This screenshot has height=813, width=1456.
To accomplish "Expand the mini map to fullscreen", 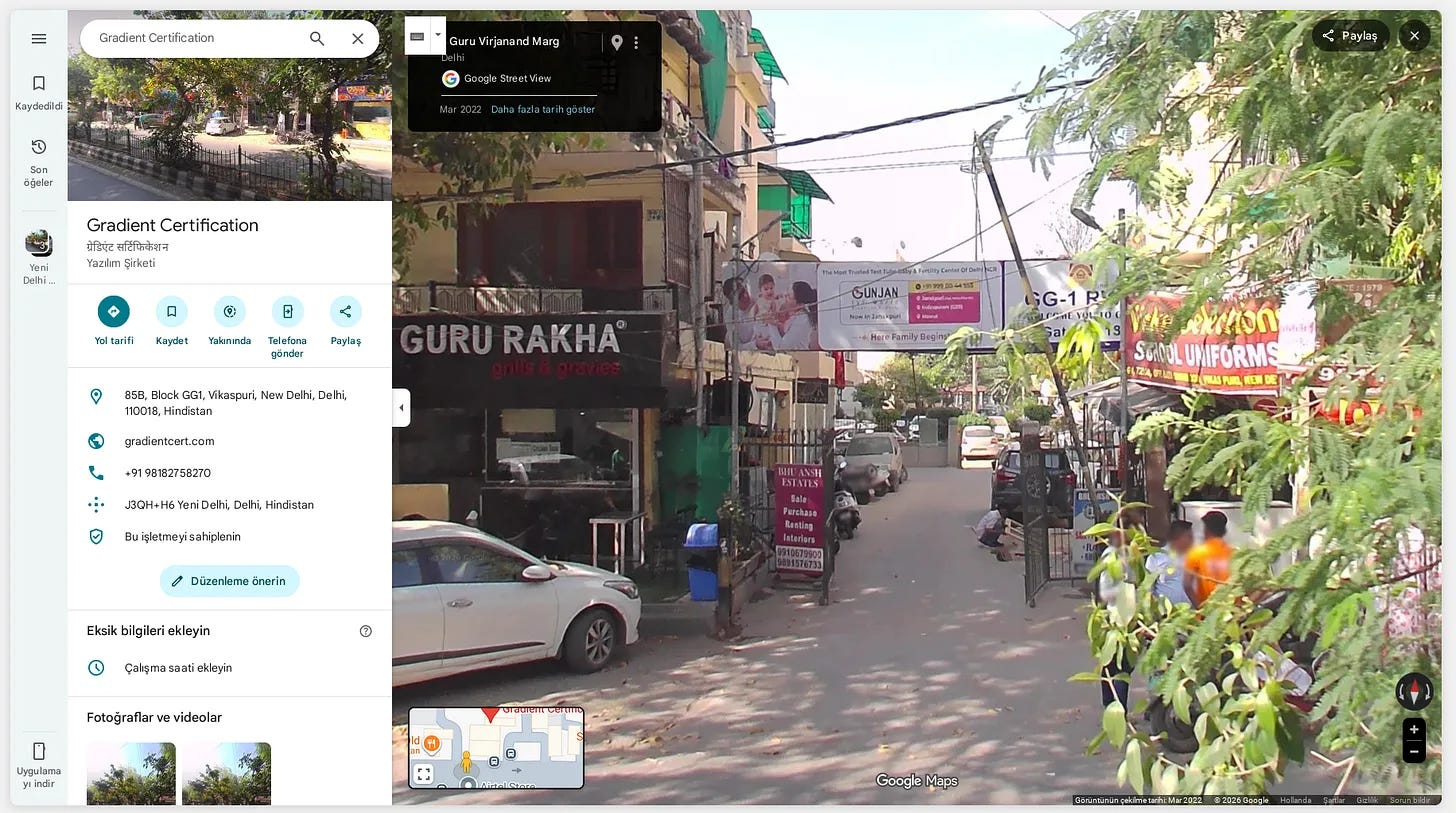I will coord(424,774).
